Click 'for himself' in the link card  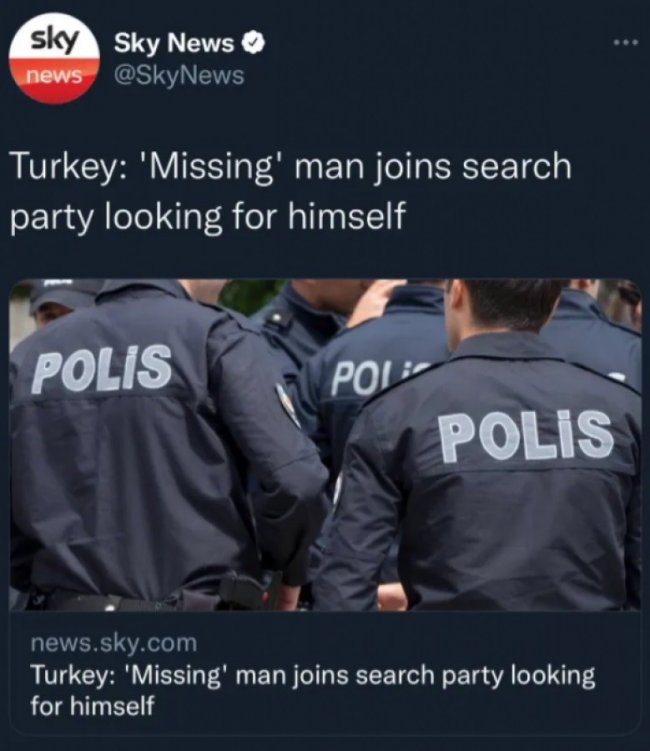point(92,705)
